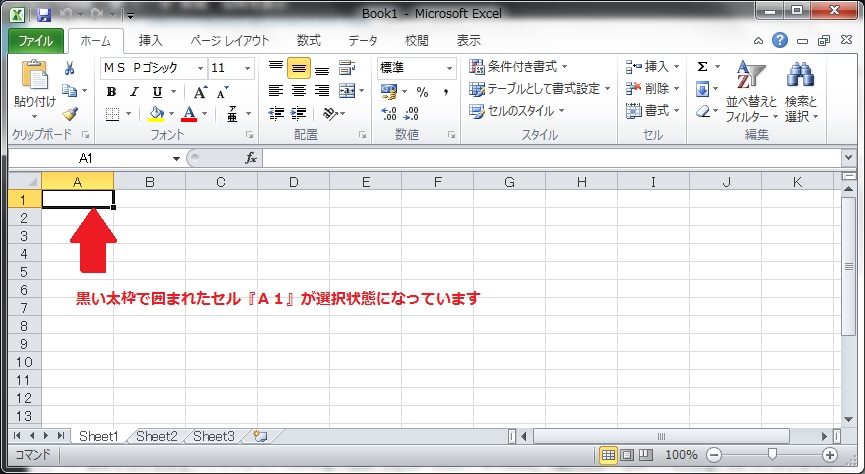
Task: Switch to ページ レイアウト tab
Action: tap(229, 41)
